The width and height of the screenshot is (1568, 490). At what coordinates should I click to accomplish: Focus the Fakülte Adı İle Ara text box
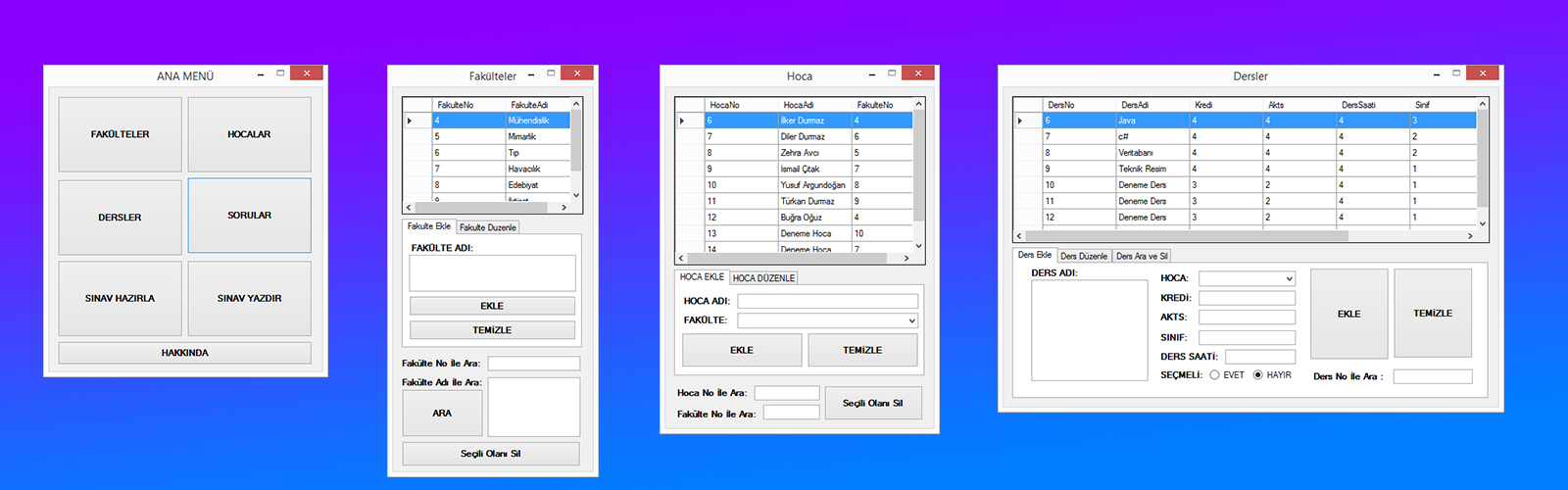coord(534,407)
